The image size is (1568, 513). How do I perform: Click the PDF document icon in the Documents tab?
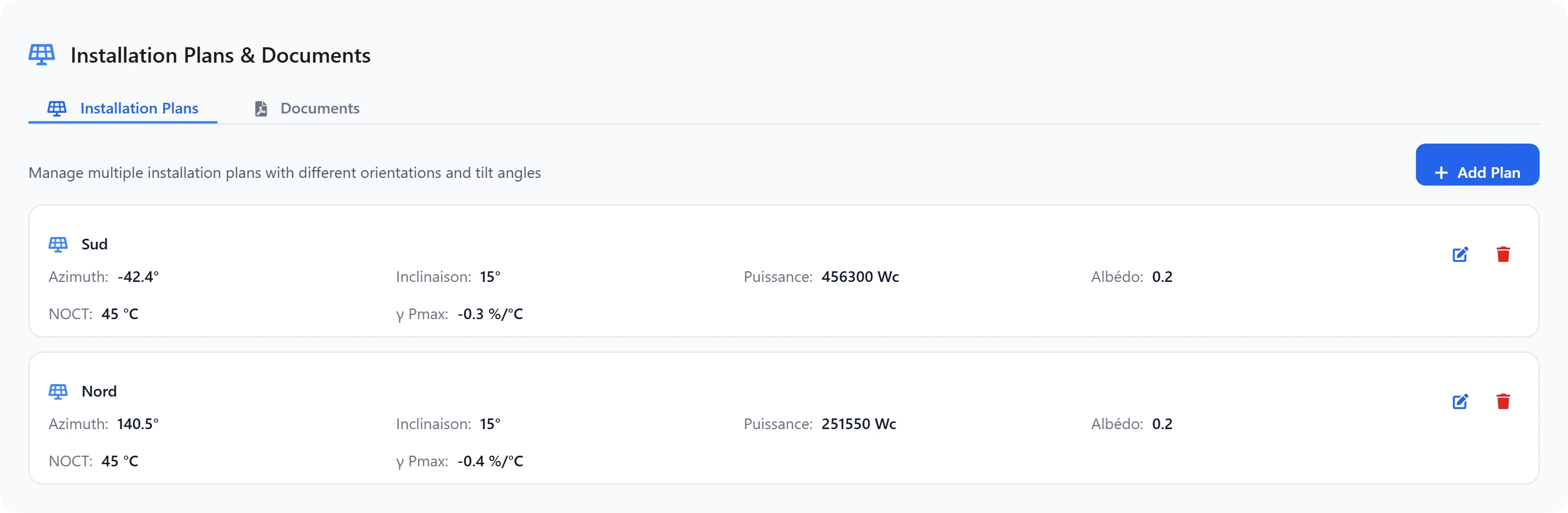pyautogui.click(x=261, y=109)
